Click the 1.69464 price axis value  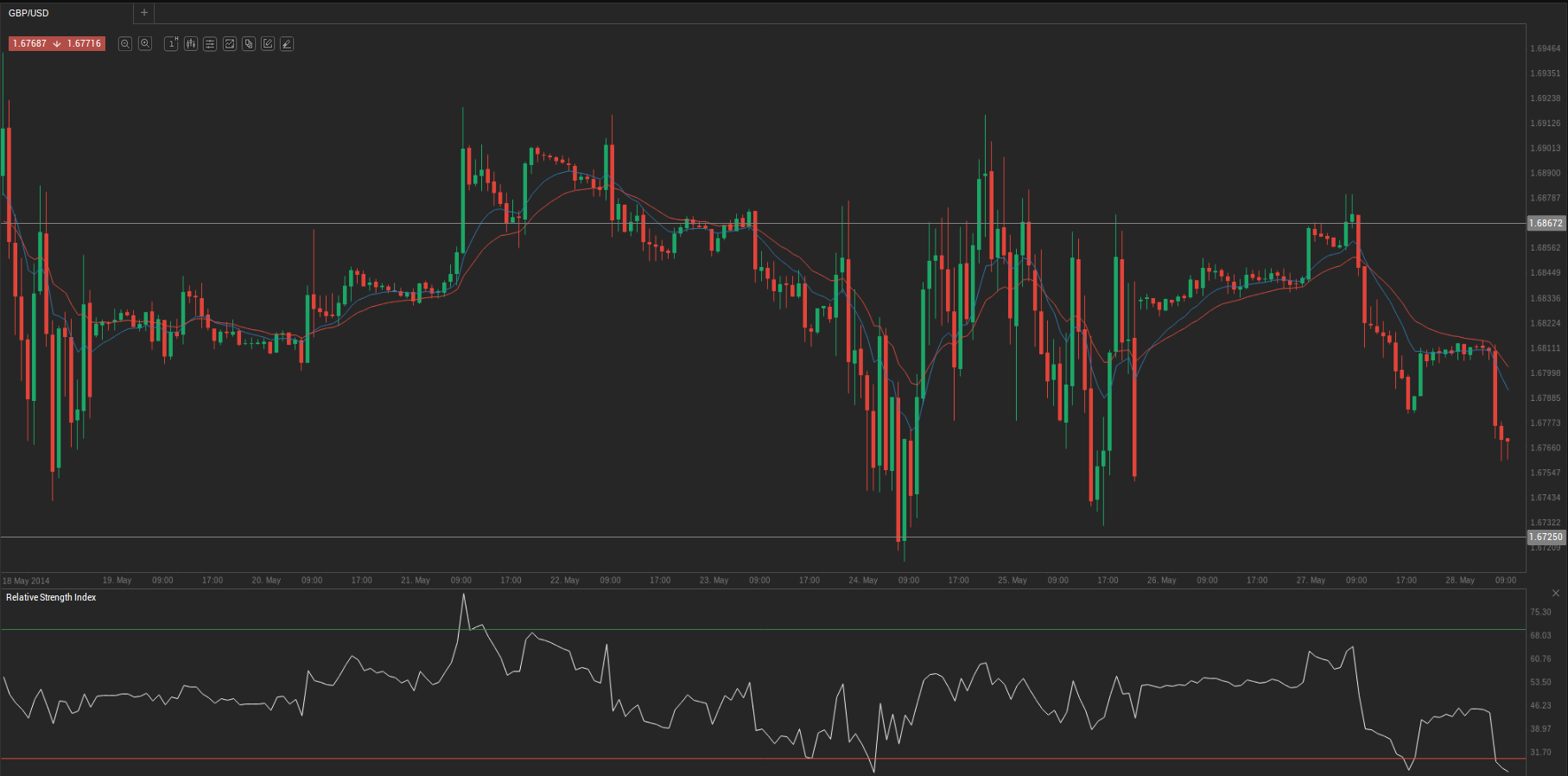[x=1546, y=48]
